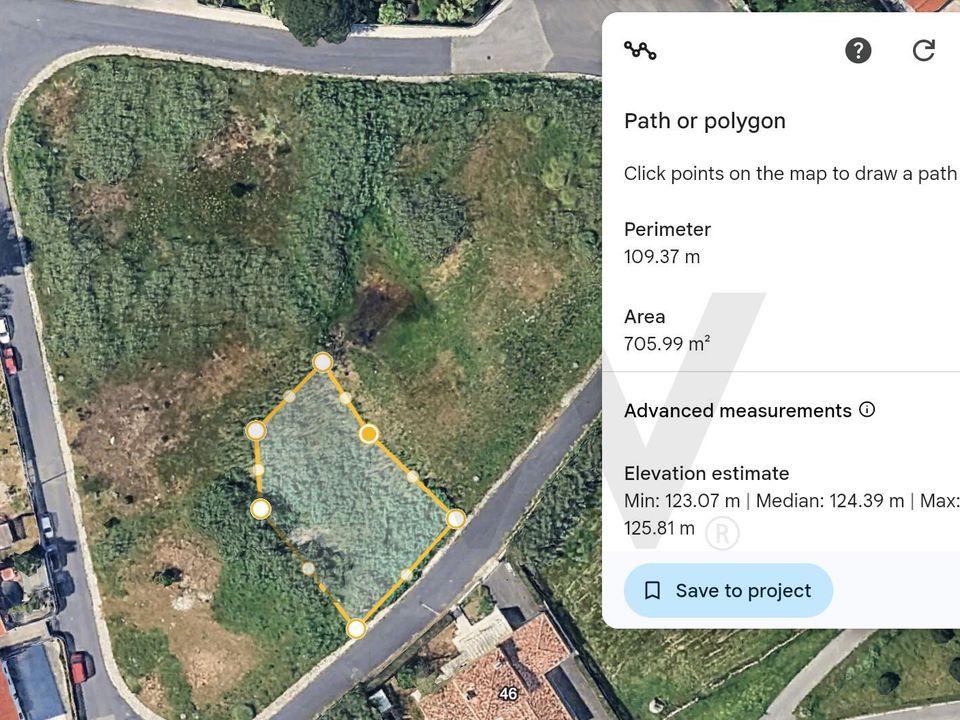The image size is (960, 720).
Task: Click the upper-left polygon vertex handle
Action: click(x=256, y=430)
